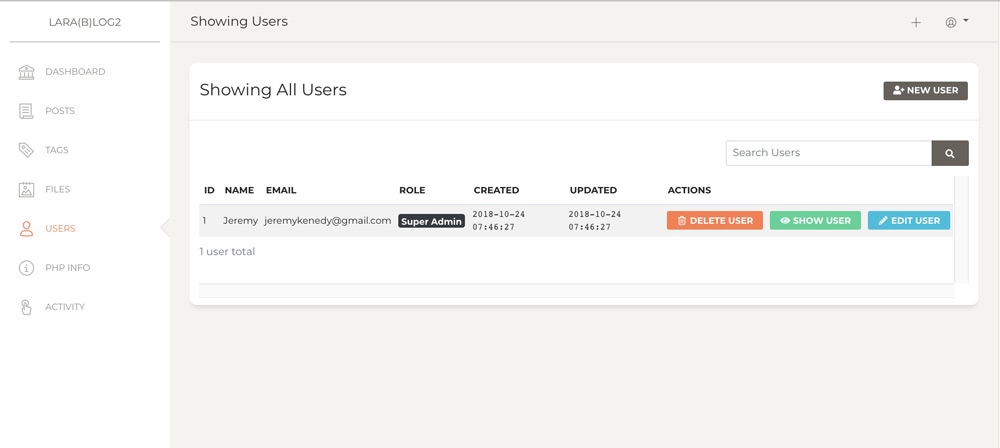Click the Activity pointing-hand icon
Screen dimensions: 1000x448
26,307
